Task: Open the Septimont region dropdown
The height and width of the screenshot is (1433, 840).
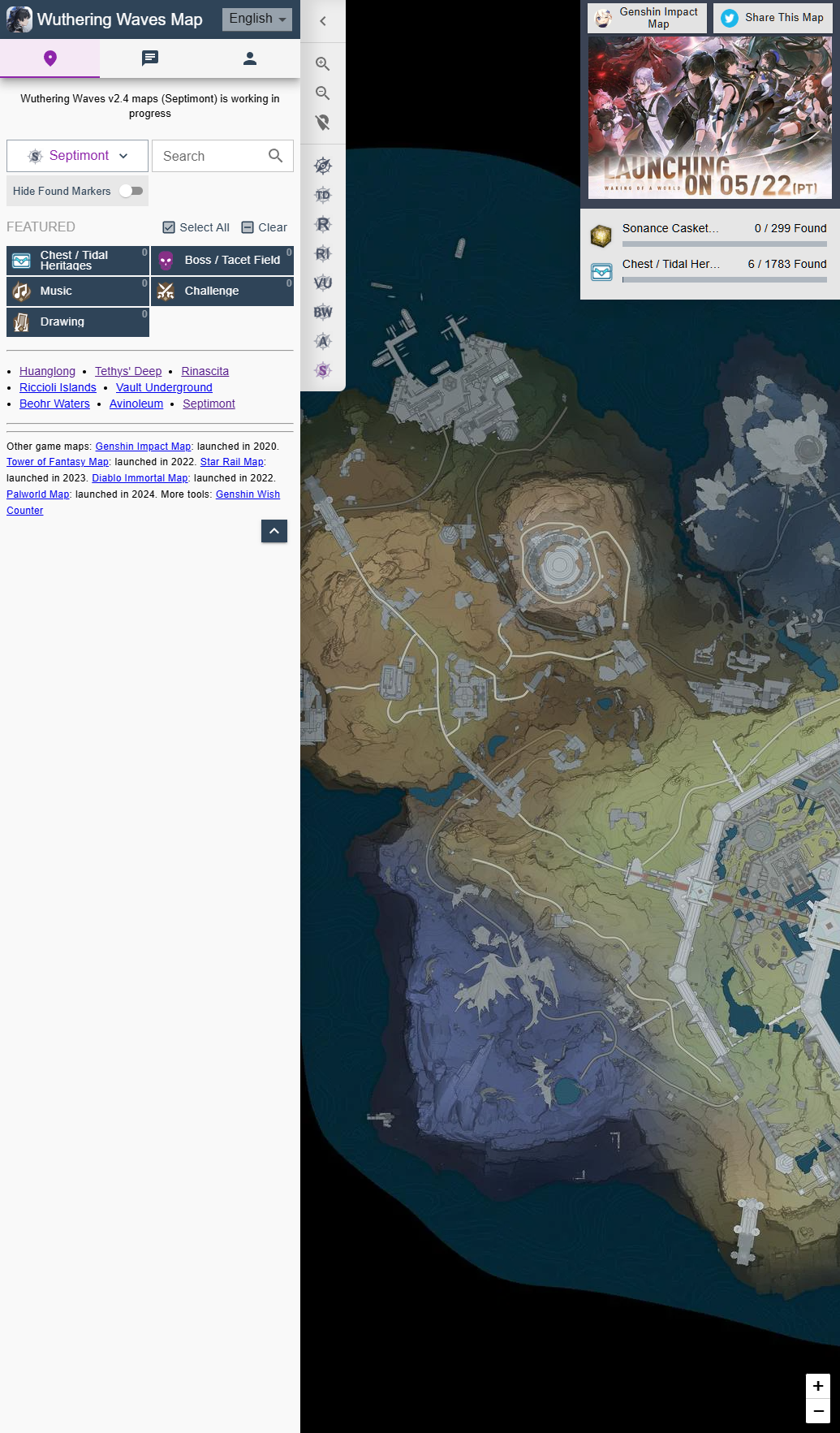Action: [x=78, y=156]
